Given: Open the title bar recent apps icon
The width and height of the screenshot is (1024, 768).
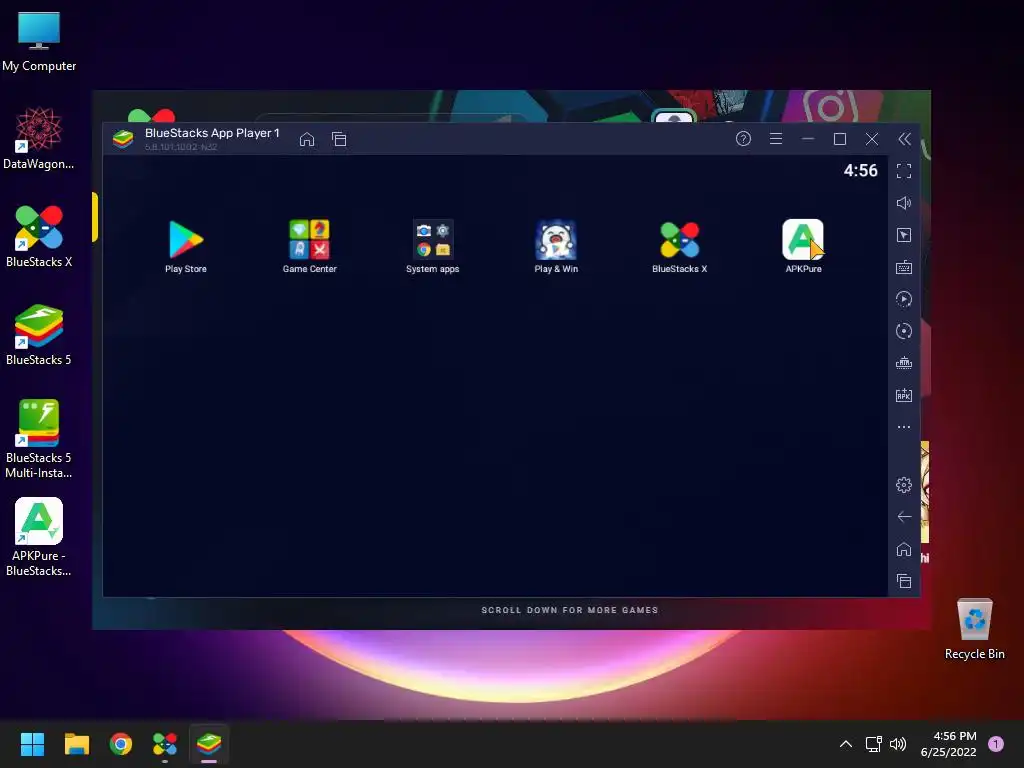Looking at the screenshot, I should (339, 139).
